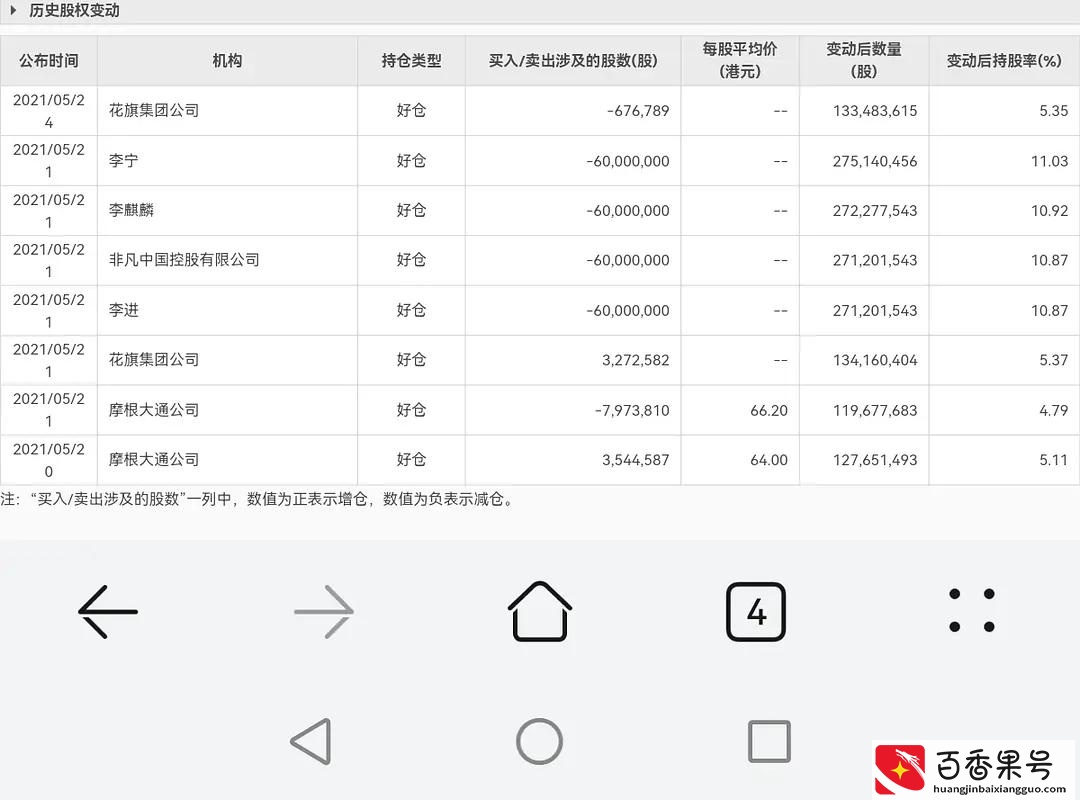The width and height of the screenshot is (1080, 800).
Task: Click the 持仓类型 column header
Action: [411, 61]
